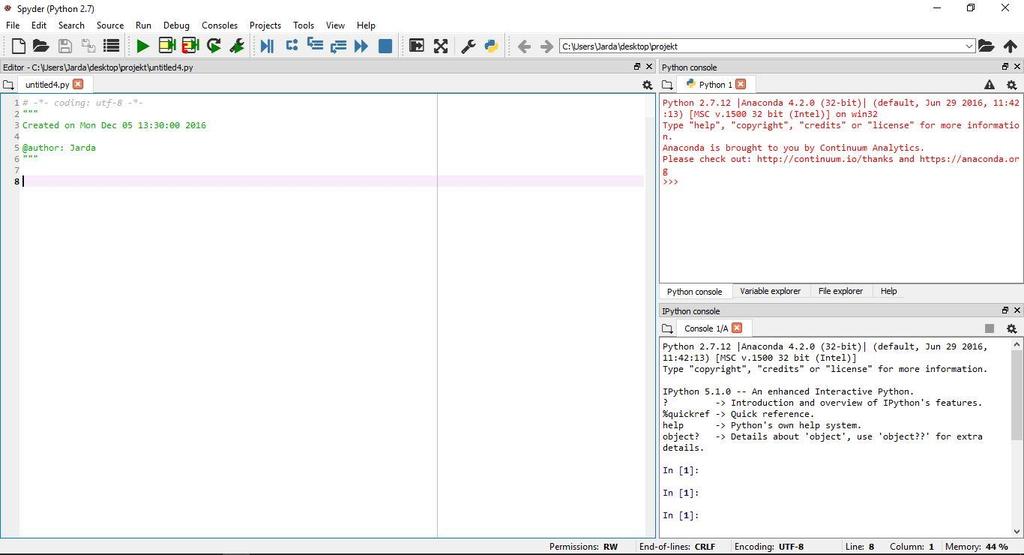Click the Python console >>> prompt
This screenshot has width=1024, height=555.
670,182
